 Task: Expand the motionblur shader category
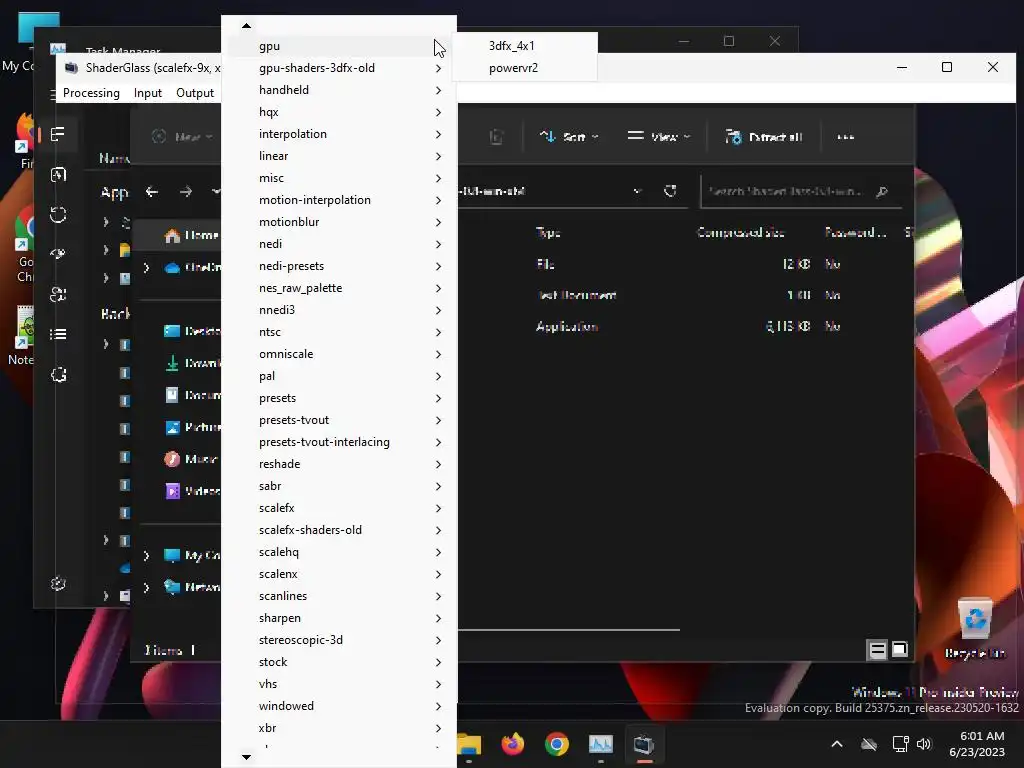pos(338,222)
